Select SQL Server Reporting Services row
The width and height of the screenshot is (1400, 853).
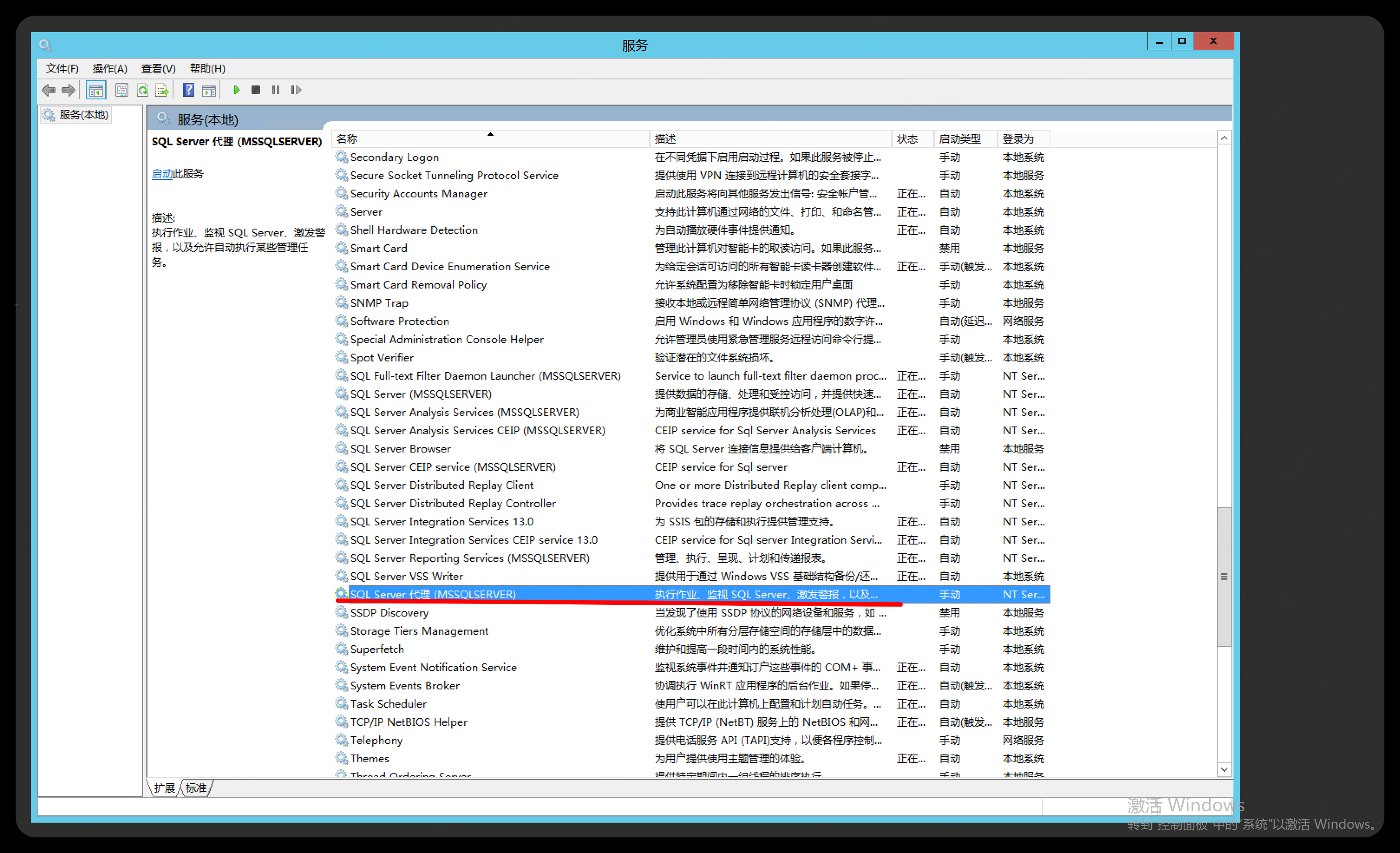[x=691, y=558]
